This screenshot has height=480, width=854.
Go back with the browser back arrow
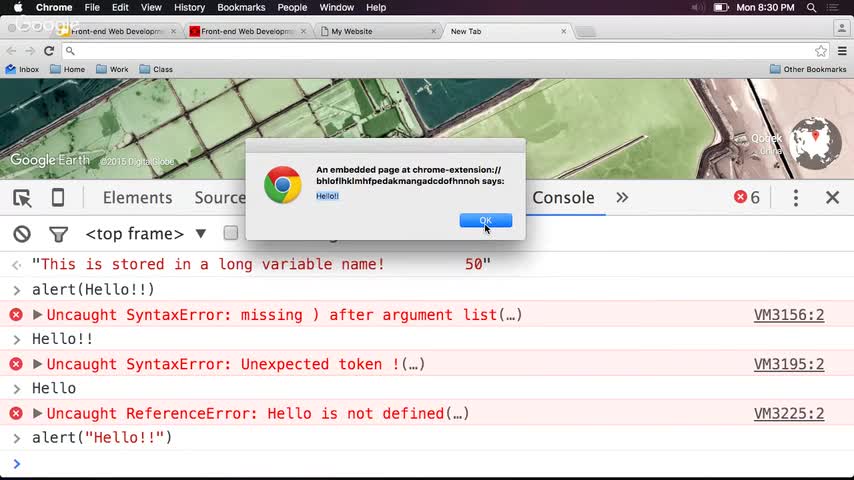tap(11, 51)
